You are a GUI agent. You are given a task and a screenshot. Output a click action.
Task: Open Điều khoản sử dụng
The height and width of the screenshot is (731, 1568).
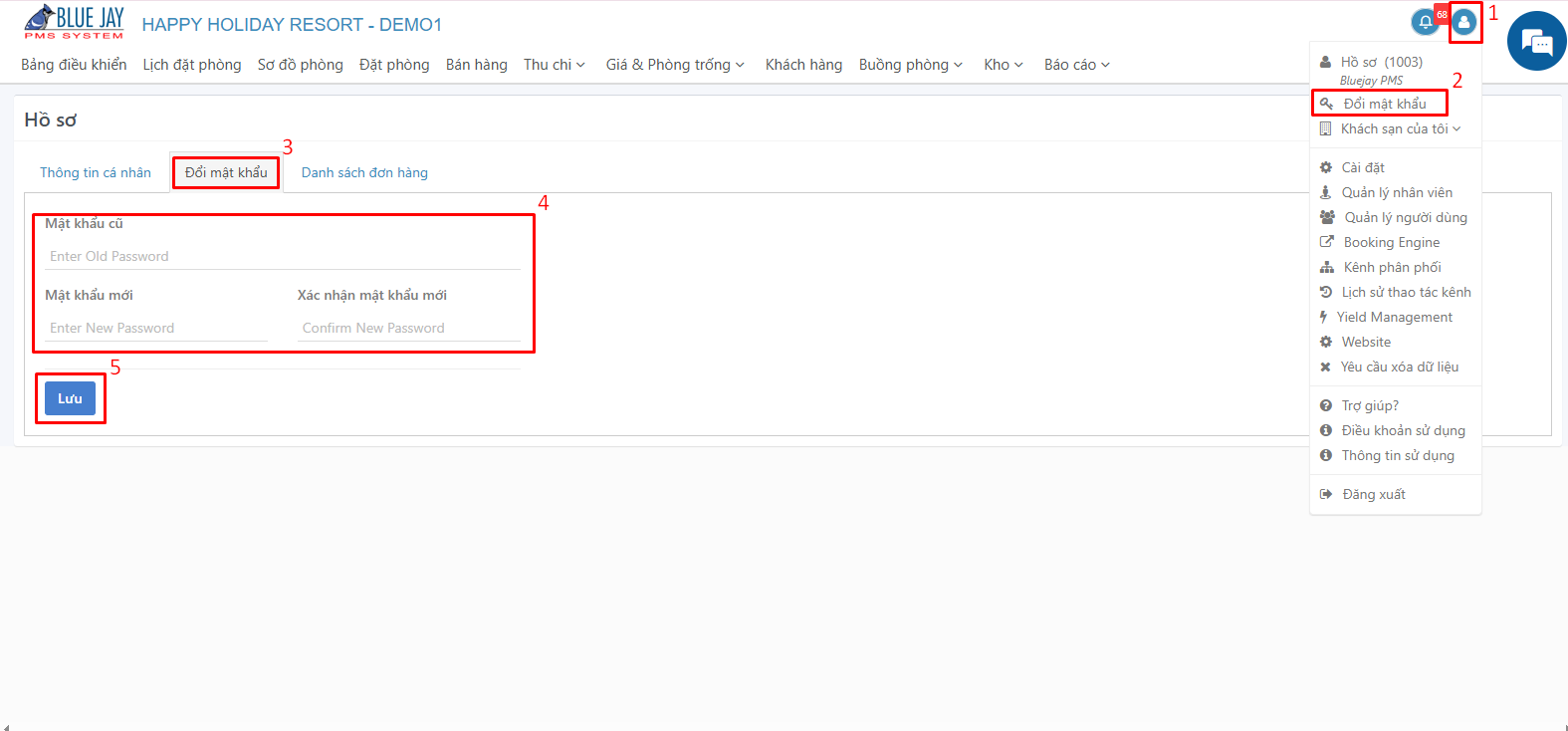pyautogui.click(x=1404, y=430)
